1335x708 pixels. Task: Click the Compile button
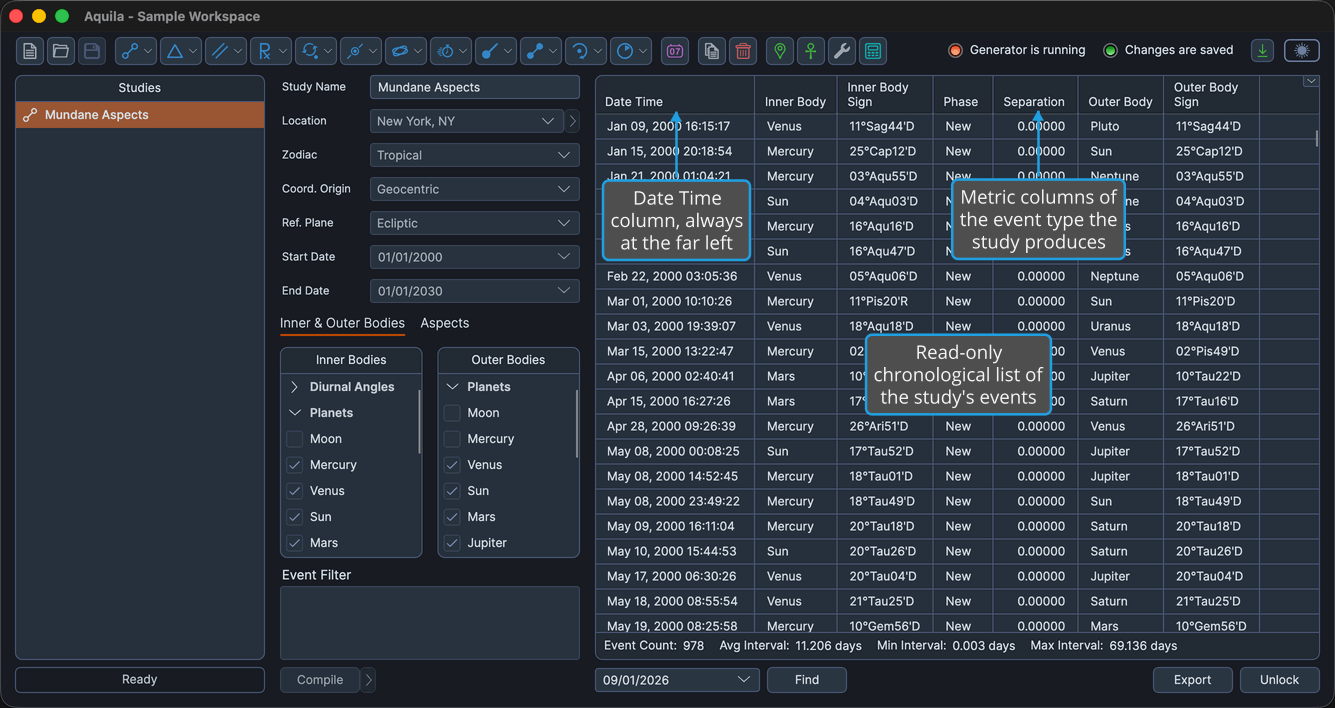click(320, 680)
